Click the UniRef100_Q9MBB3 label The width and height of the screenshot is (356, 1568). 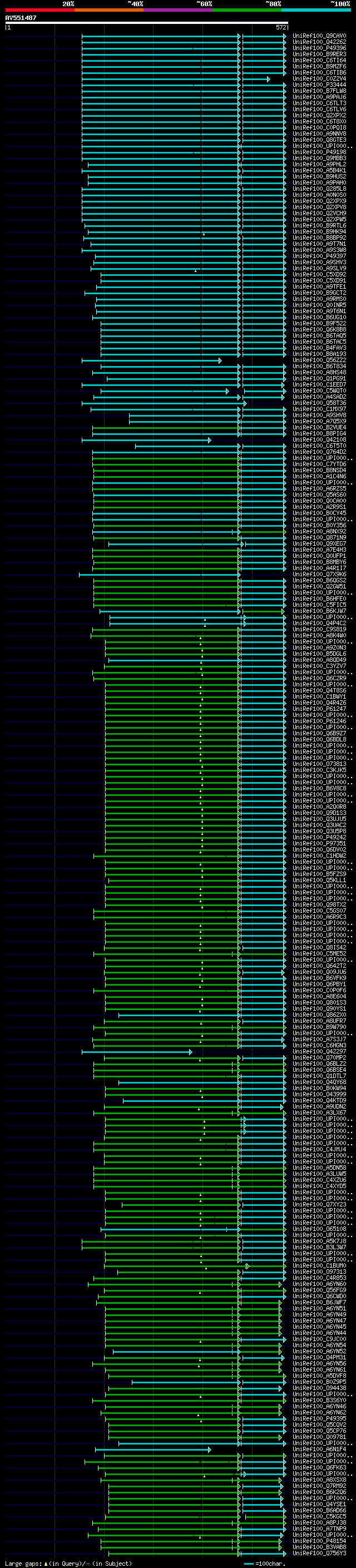click(x=319, y=159)
